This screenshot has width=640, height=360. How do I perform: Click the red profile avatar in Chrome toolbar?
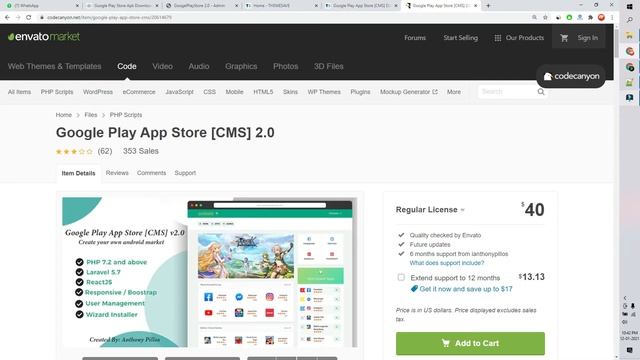(x=601, y=18)
